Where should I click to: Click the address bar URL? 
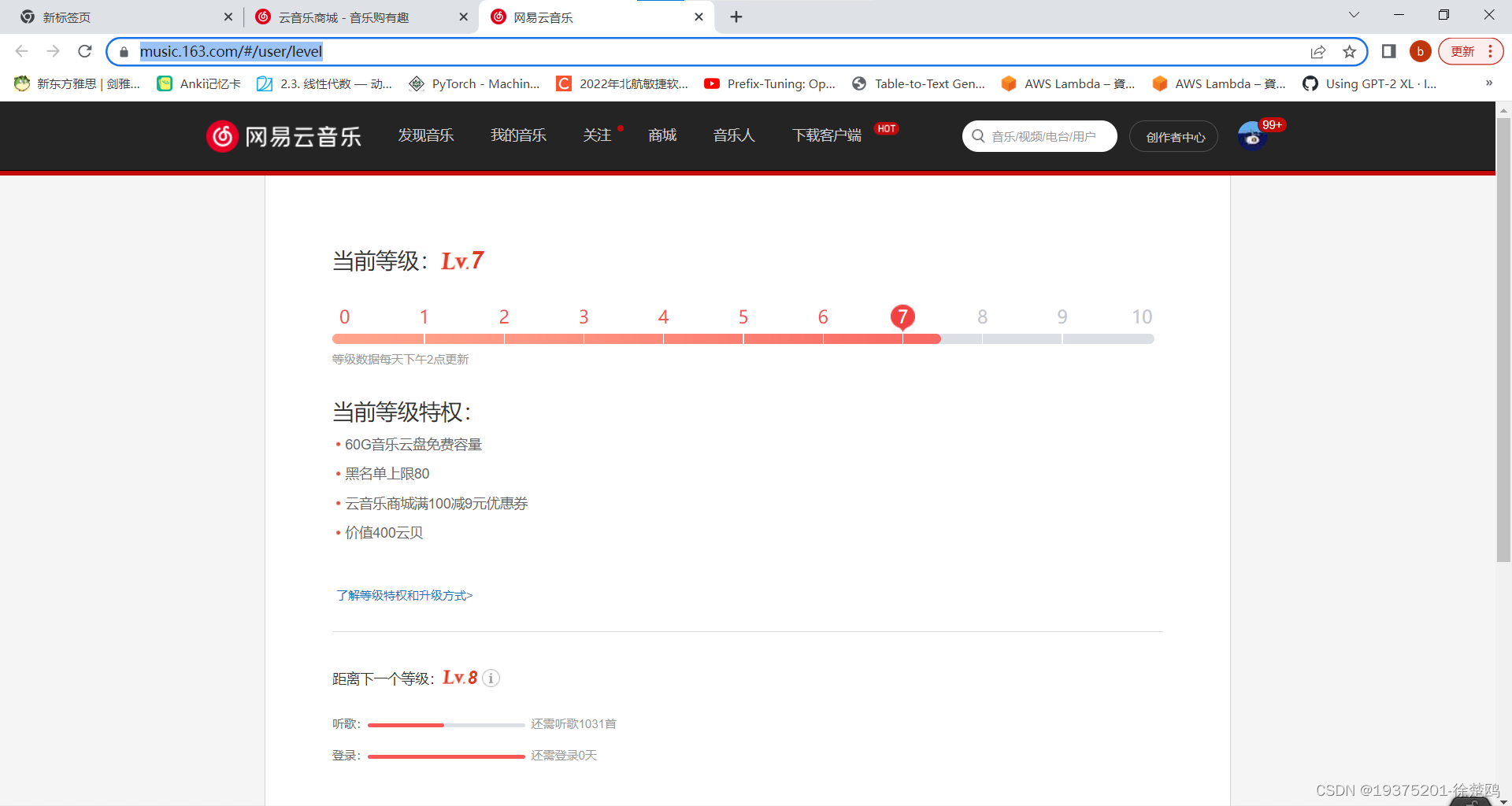(231, 51)
